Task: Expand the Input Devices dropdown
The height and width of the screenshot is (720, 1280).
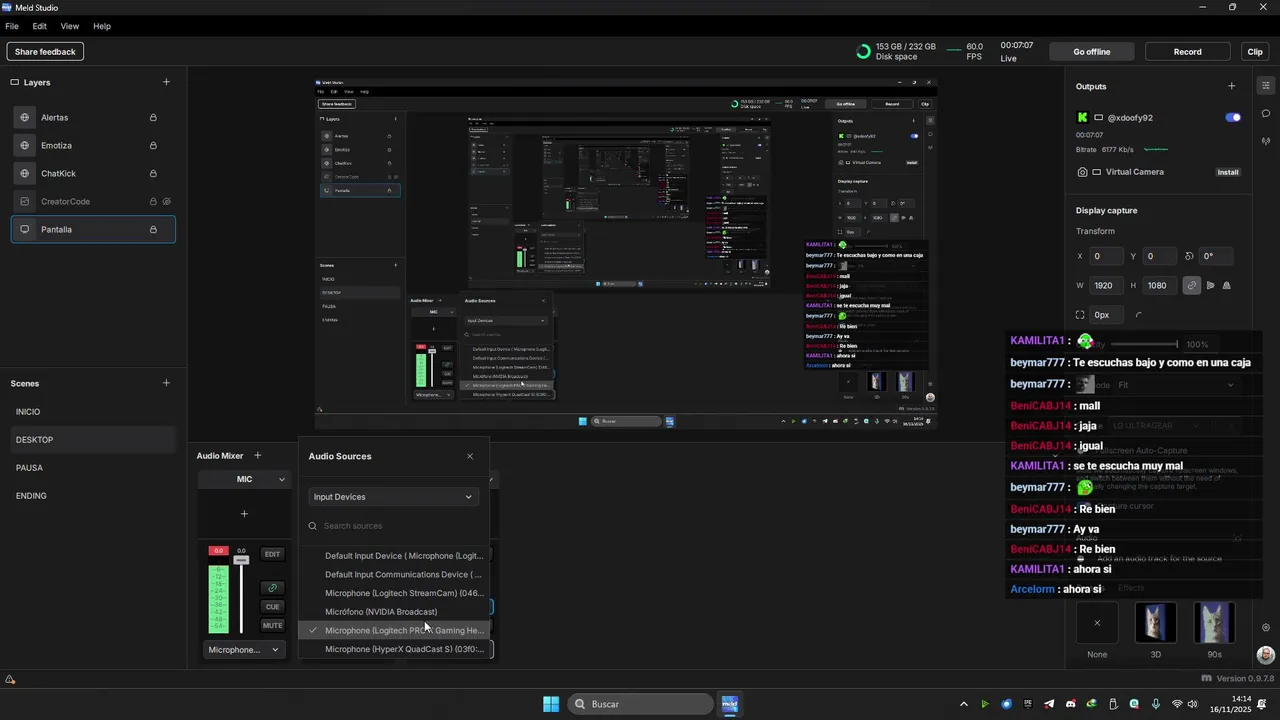Action: coord(393,497)
